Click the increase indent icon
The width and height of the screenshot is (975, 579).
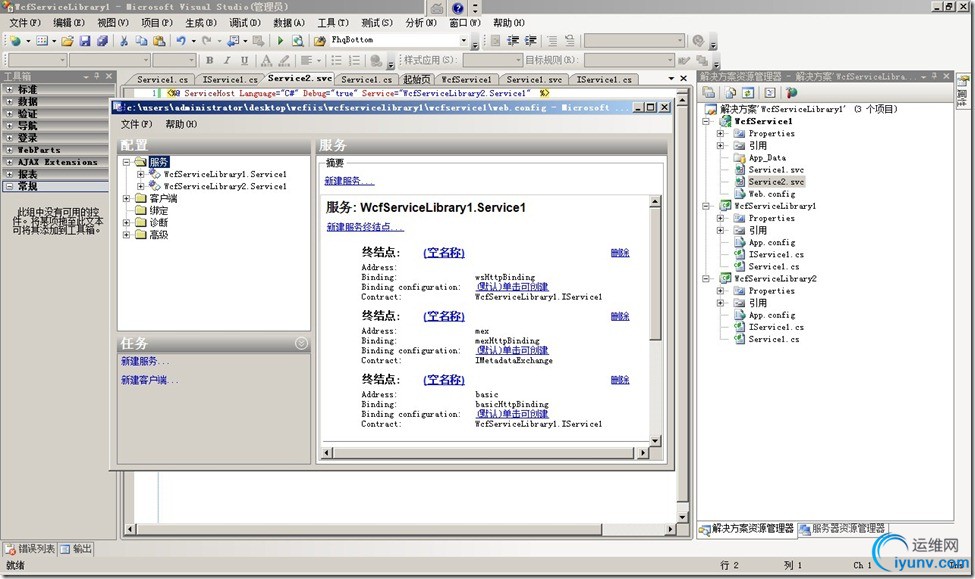click(530, 41)
